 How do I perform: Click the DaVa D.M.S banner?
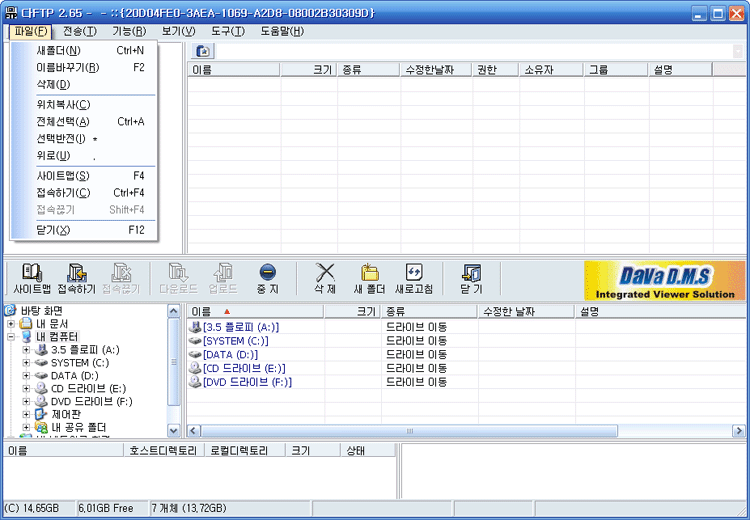click(x=665, y=280)
